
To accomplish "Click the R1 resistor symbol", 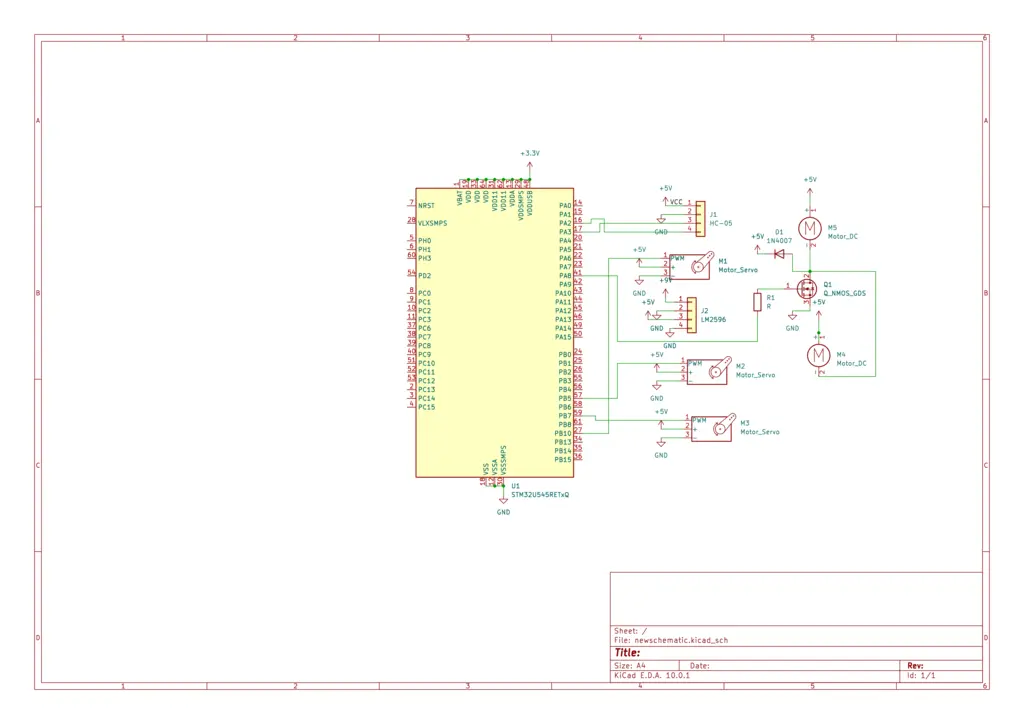I will click(x=758, y=302).
